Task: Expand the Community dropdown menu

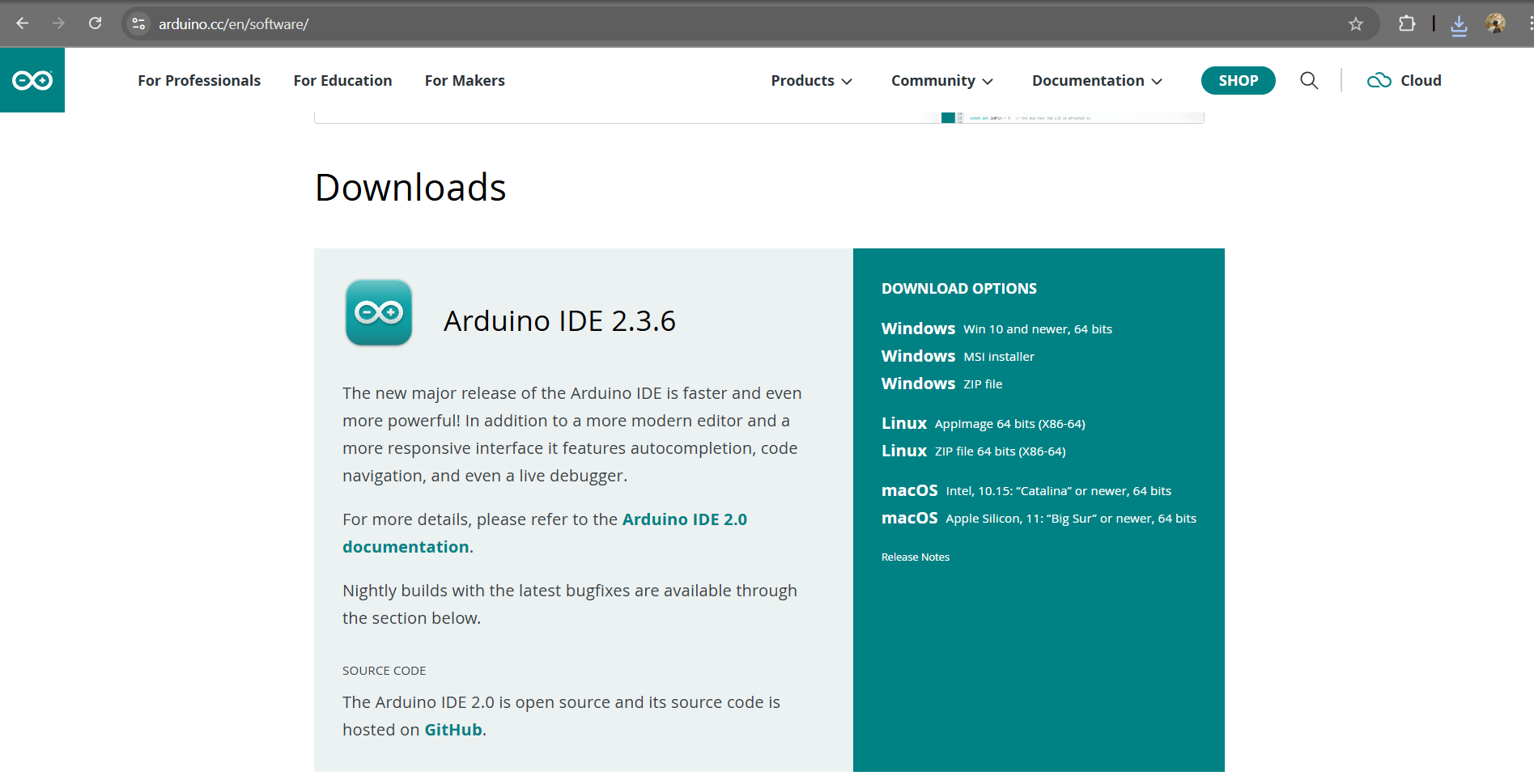Action: tap(942, 80)
